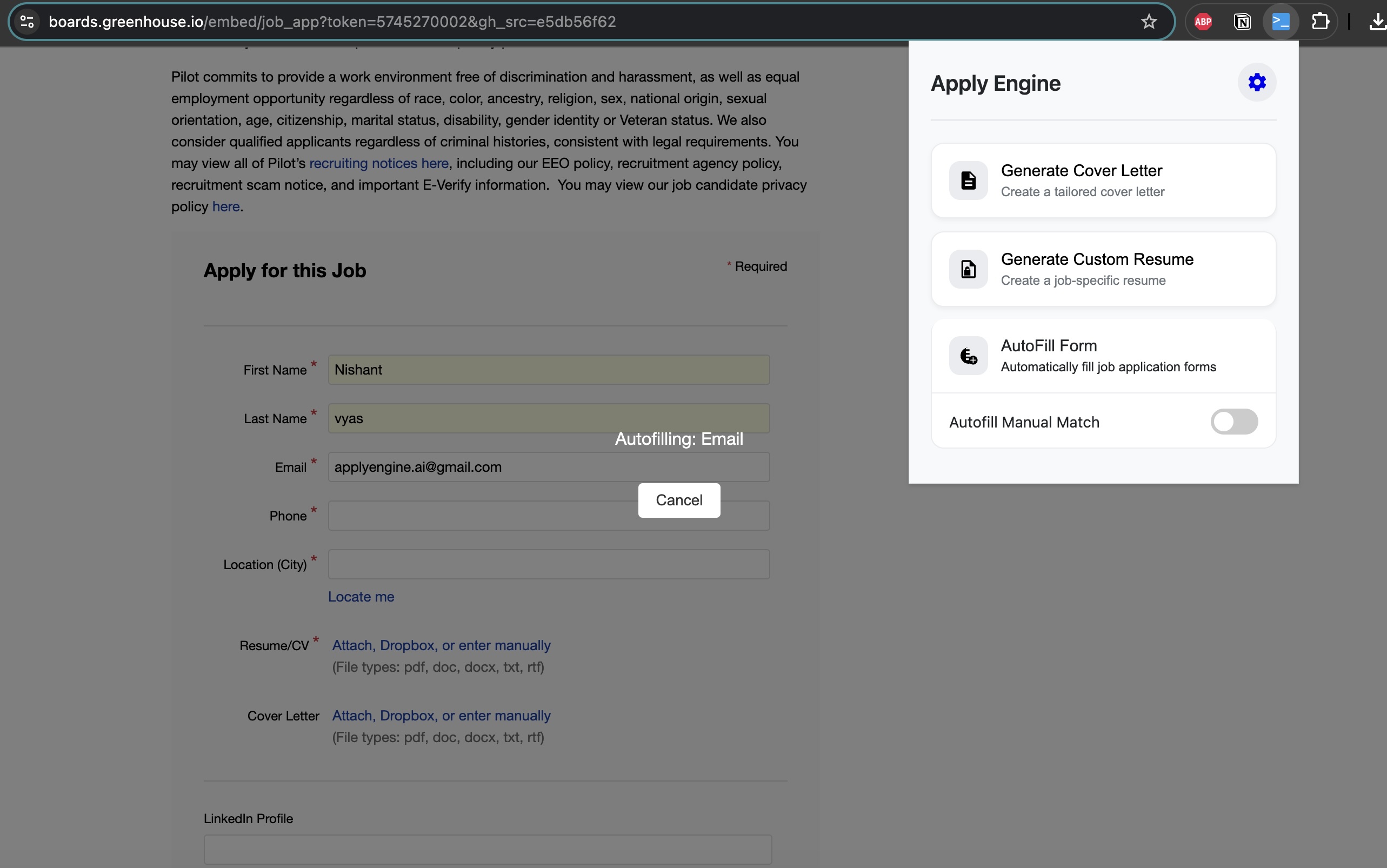Select Generate Custom Resume card
The height and width of the screenshot is (868, 1387).
1103,269
